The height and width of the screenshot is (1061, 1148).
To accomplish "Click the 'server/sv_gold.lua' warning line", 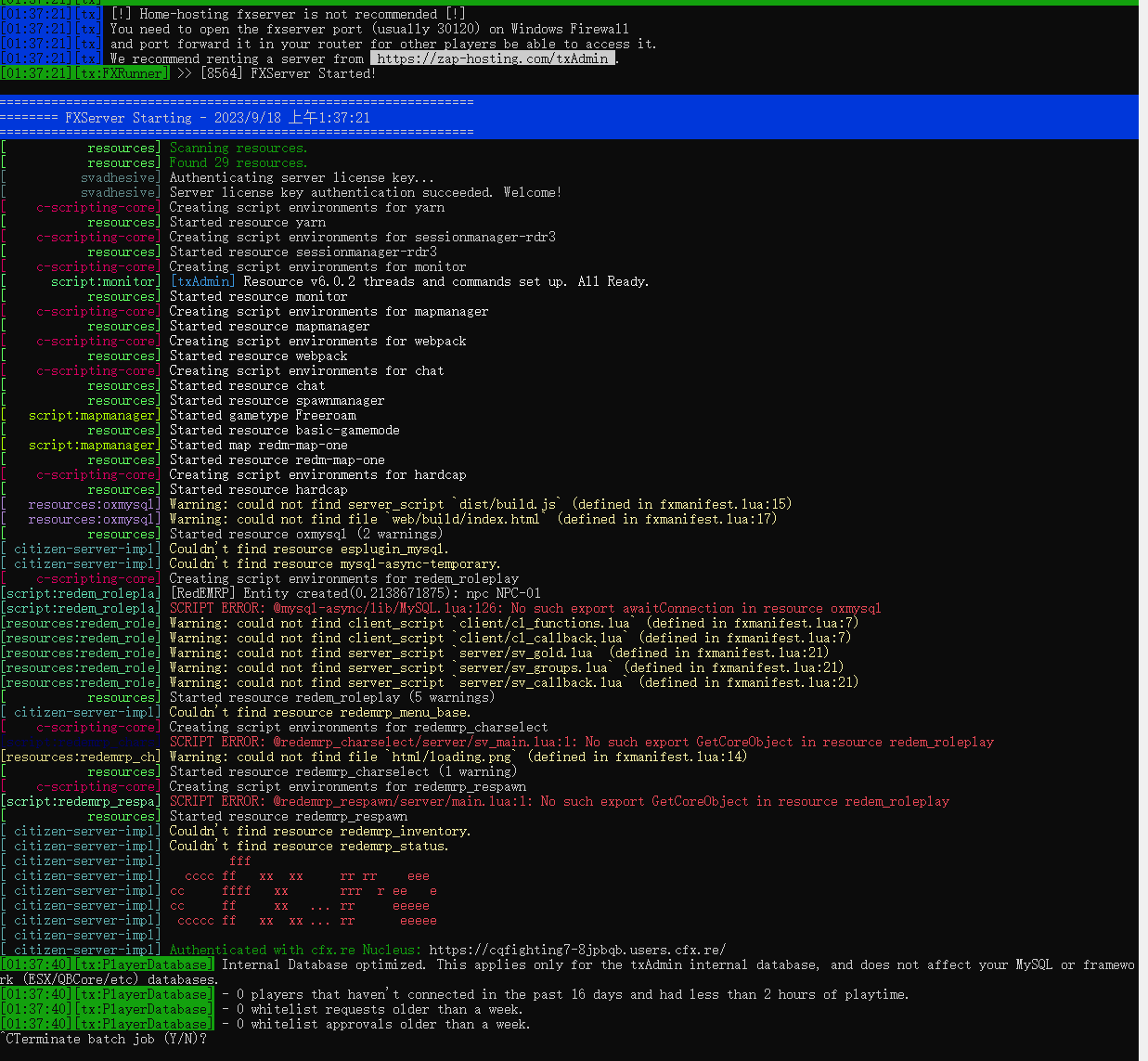I will (498, 653).
